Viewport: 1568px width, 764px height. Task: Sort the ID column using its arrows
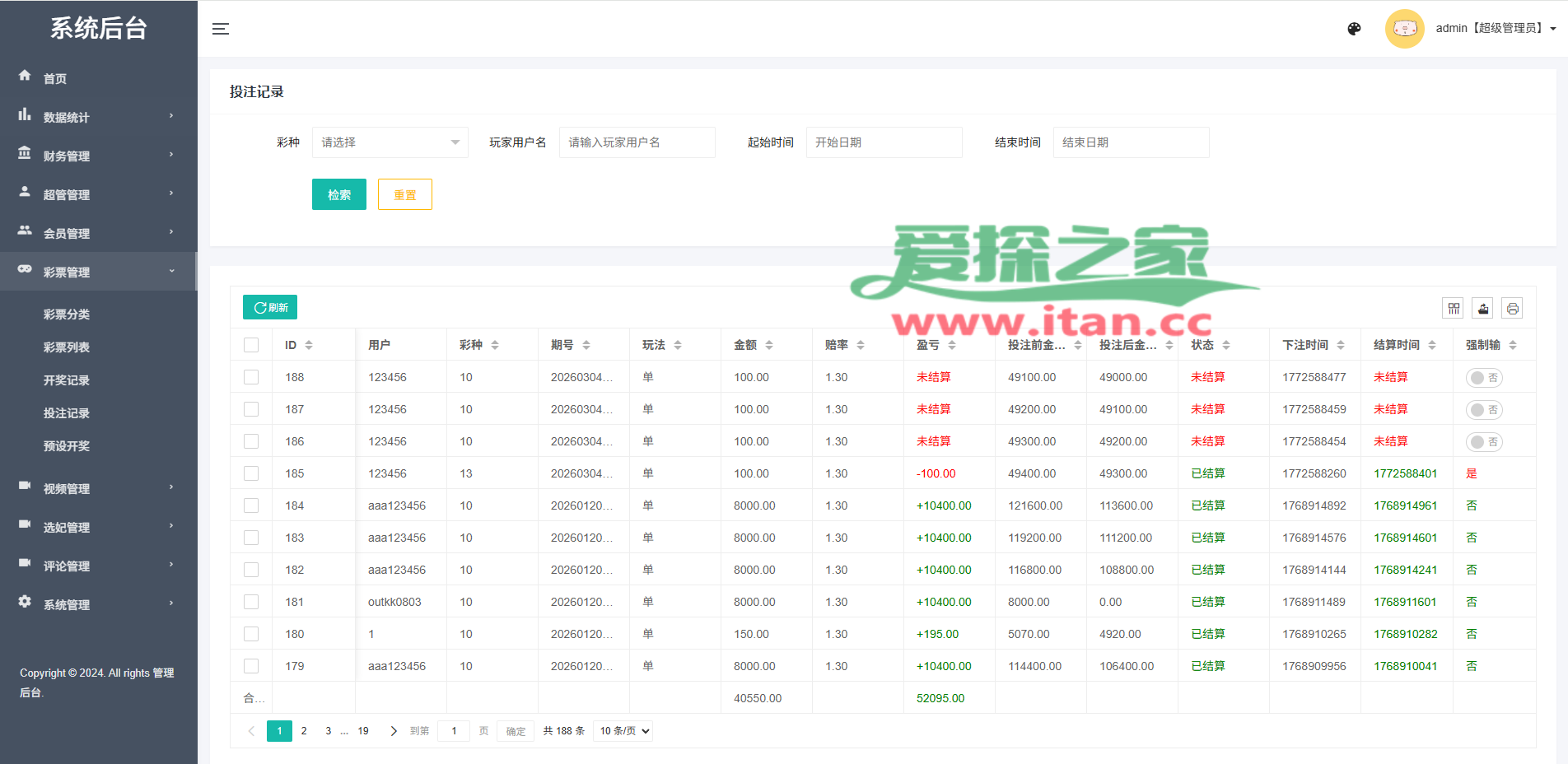coord(309,345)
